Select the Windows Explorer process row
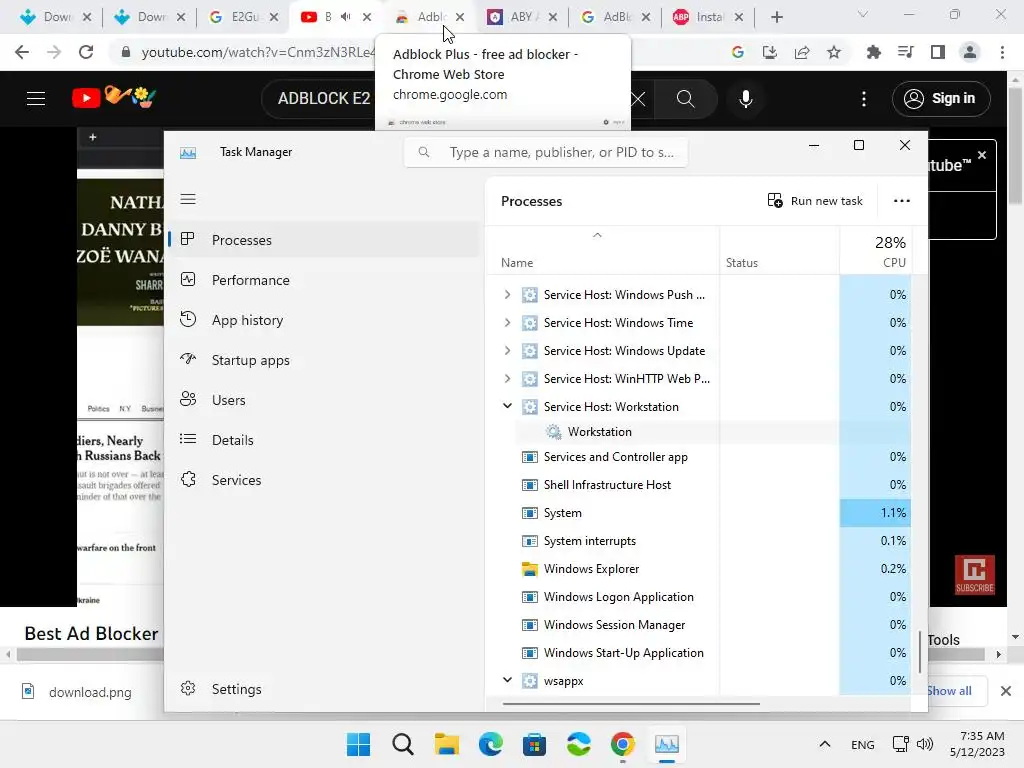This screenshot has height=768, width=1024. [699, 569]
